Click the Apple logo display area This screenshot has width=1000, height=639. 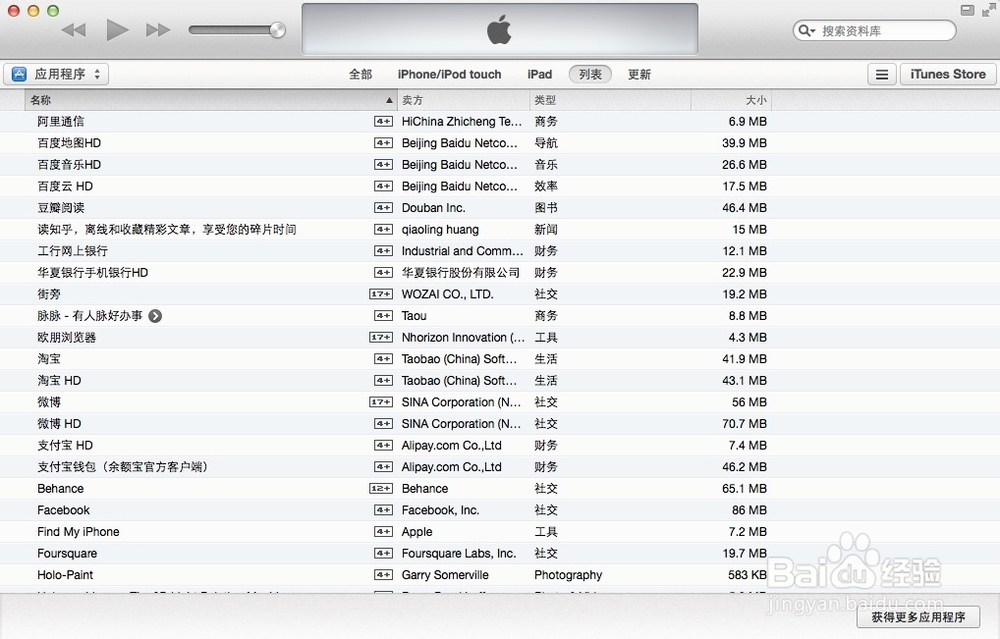tap(499, 29)
